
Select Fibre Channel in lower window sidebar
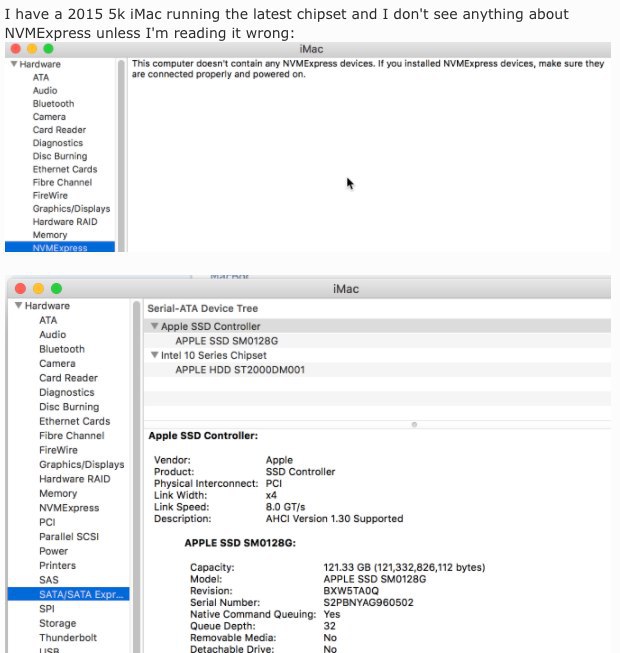[x=72, y=436]
